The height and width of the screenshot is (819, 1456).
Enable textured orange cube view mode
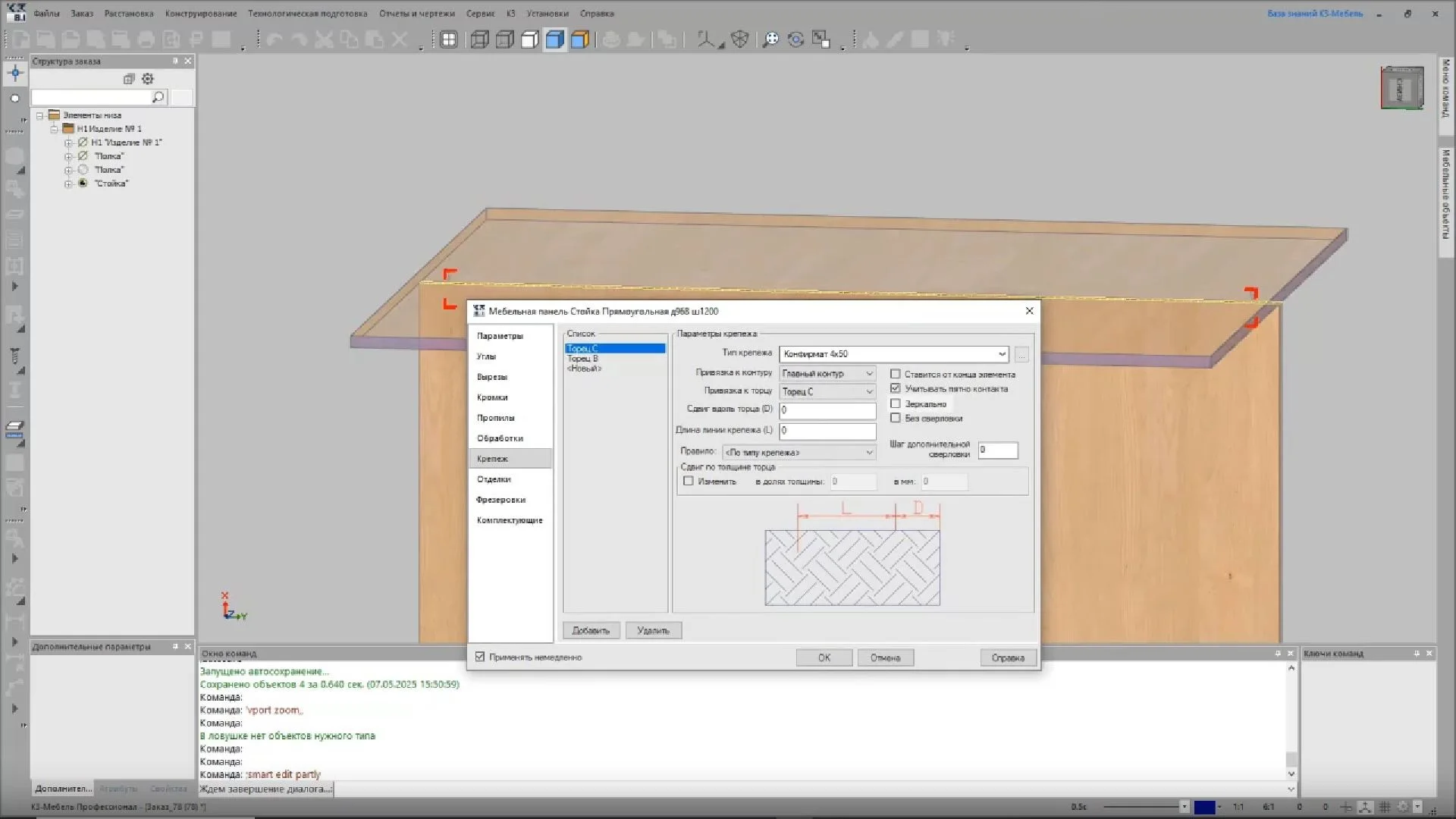pyautogui.click(x=580, y=39)
